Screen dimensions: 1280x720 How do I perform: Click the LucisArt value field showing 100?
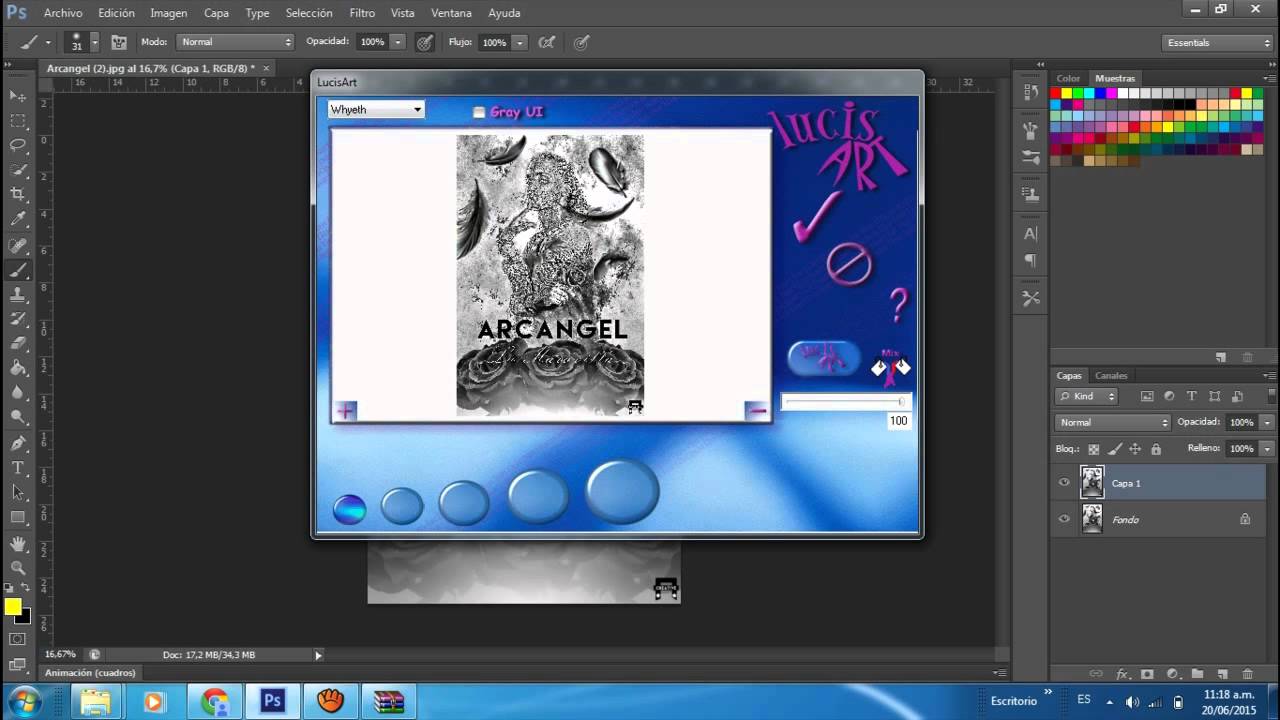pos(899,421)
